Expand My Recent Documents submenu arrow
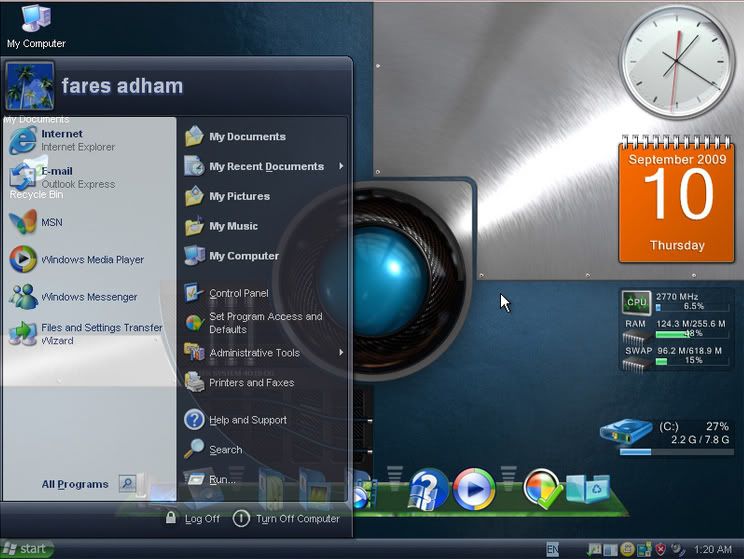This screenshot has width=744, height=559. 341,166
